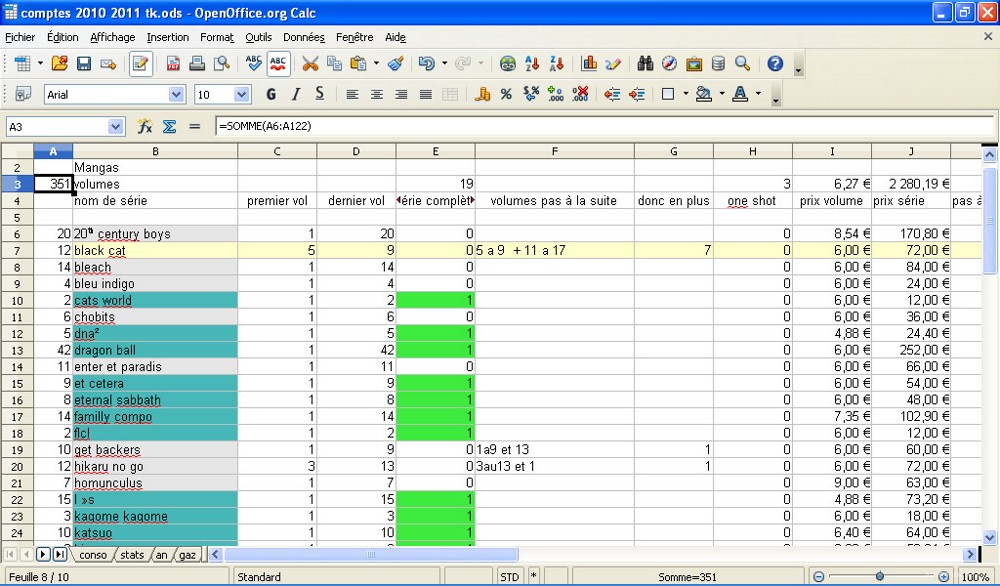Click the zoom in plus button
This screenshot has height=586, width=1000.
(944, 576)
